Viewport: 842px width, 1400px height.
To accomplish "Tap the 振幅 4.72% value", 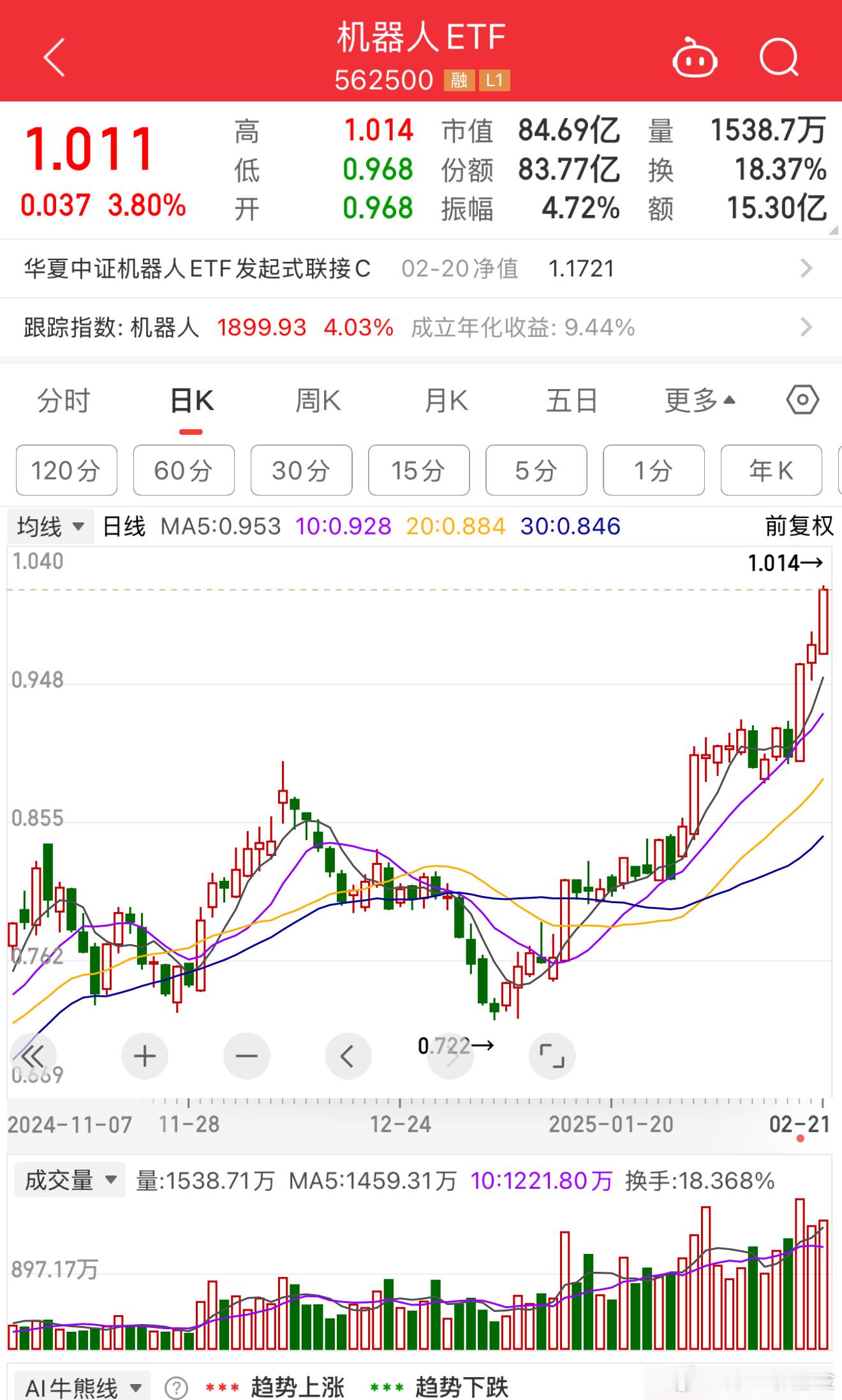I will (x=580, y=208).
